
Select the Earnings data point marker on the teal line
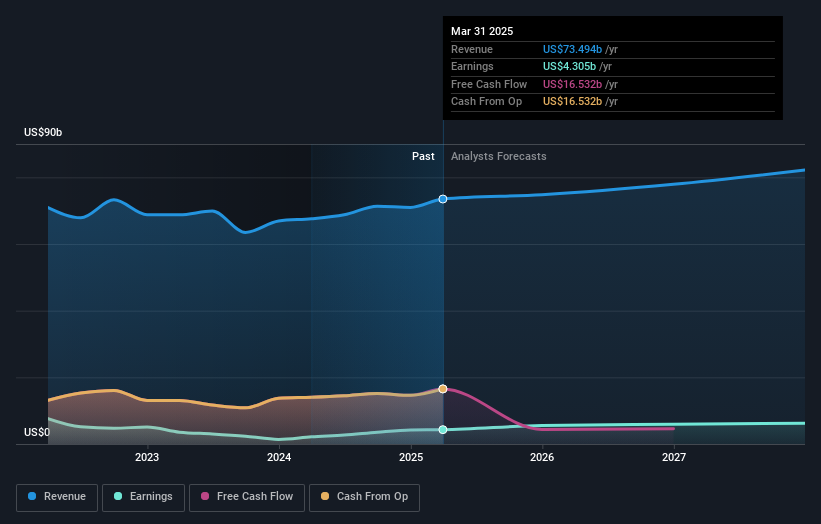tap(443, 430)
